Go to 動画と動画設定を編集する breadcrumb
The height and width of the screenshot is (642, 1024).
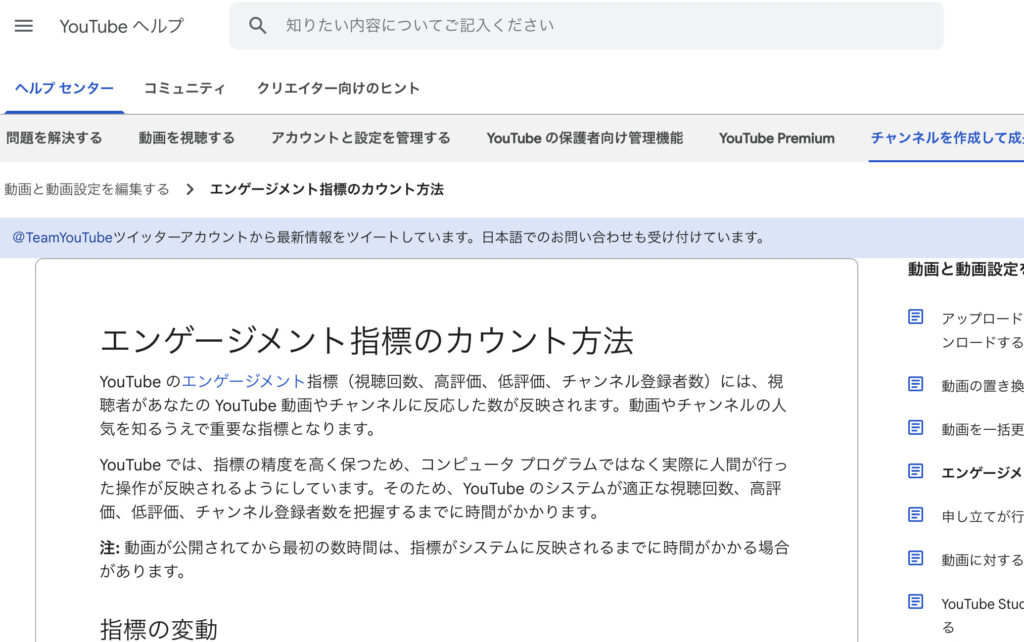click(x=87, y=189)
